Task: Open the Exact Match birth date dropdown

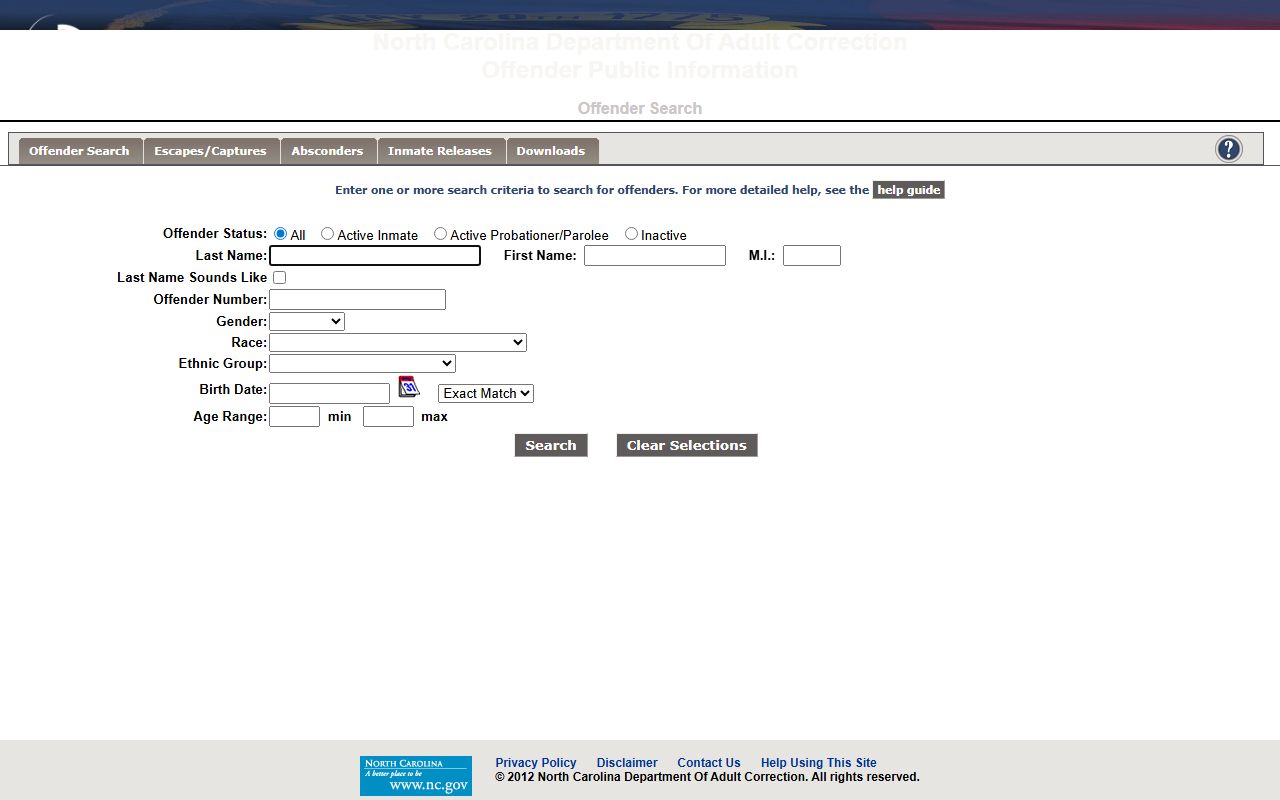Action: [486, 394]
